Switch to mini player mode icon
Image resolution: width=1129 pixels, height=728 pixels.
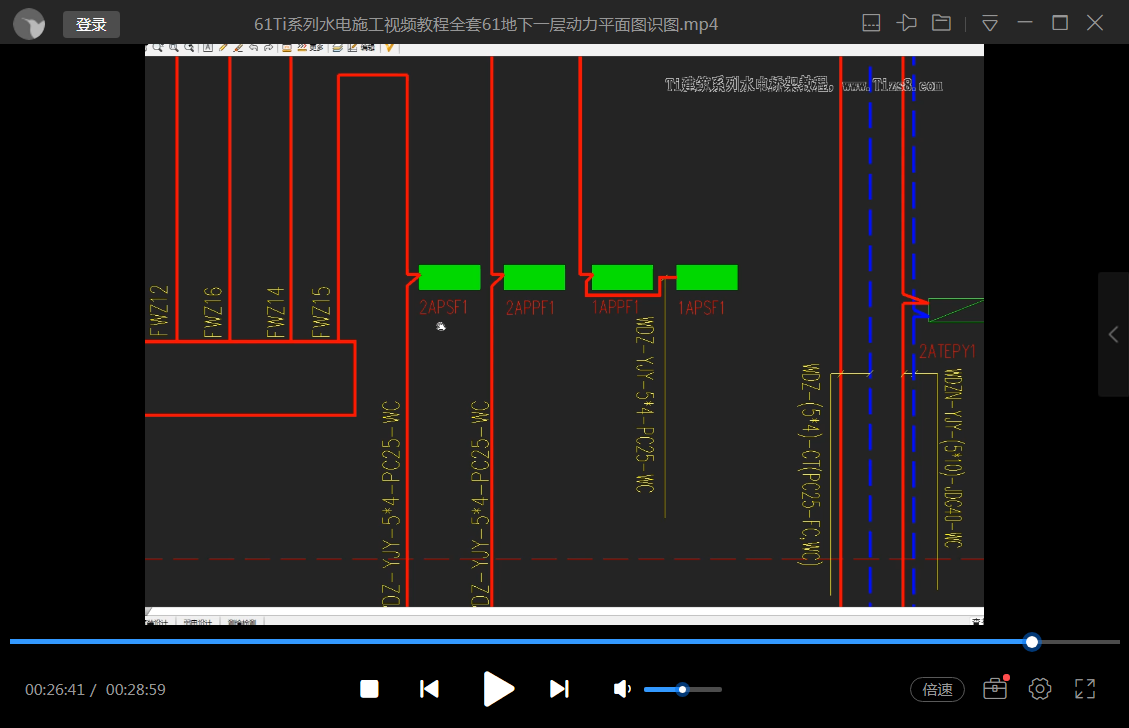click(x=871, y=23)
